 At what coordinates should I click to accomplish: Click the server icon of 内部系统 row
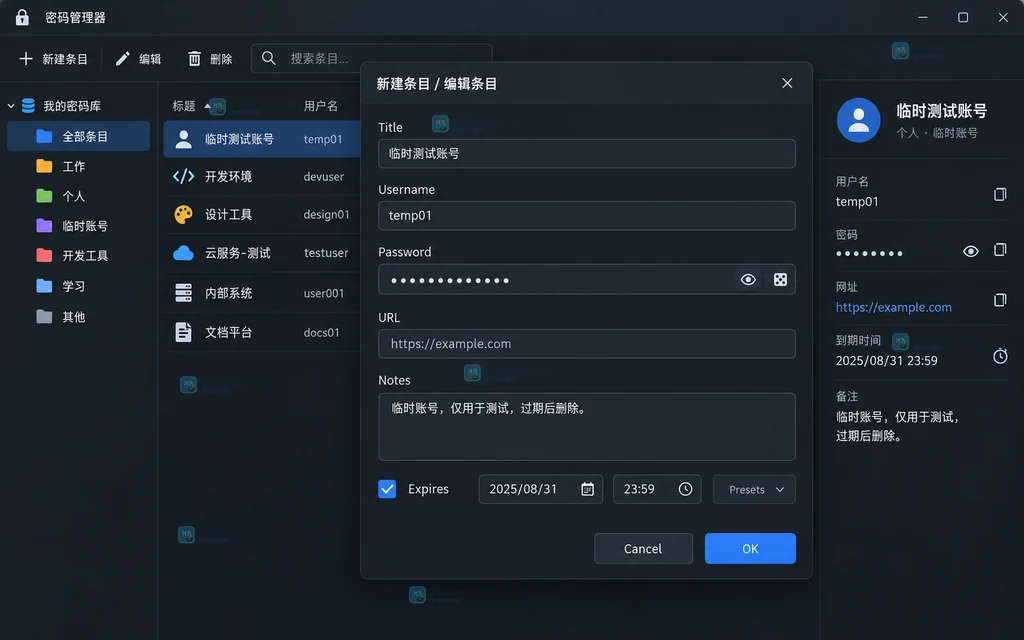(x=184, y=293)
